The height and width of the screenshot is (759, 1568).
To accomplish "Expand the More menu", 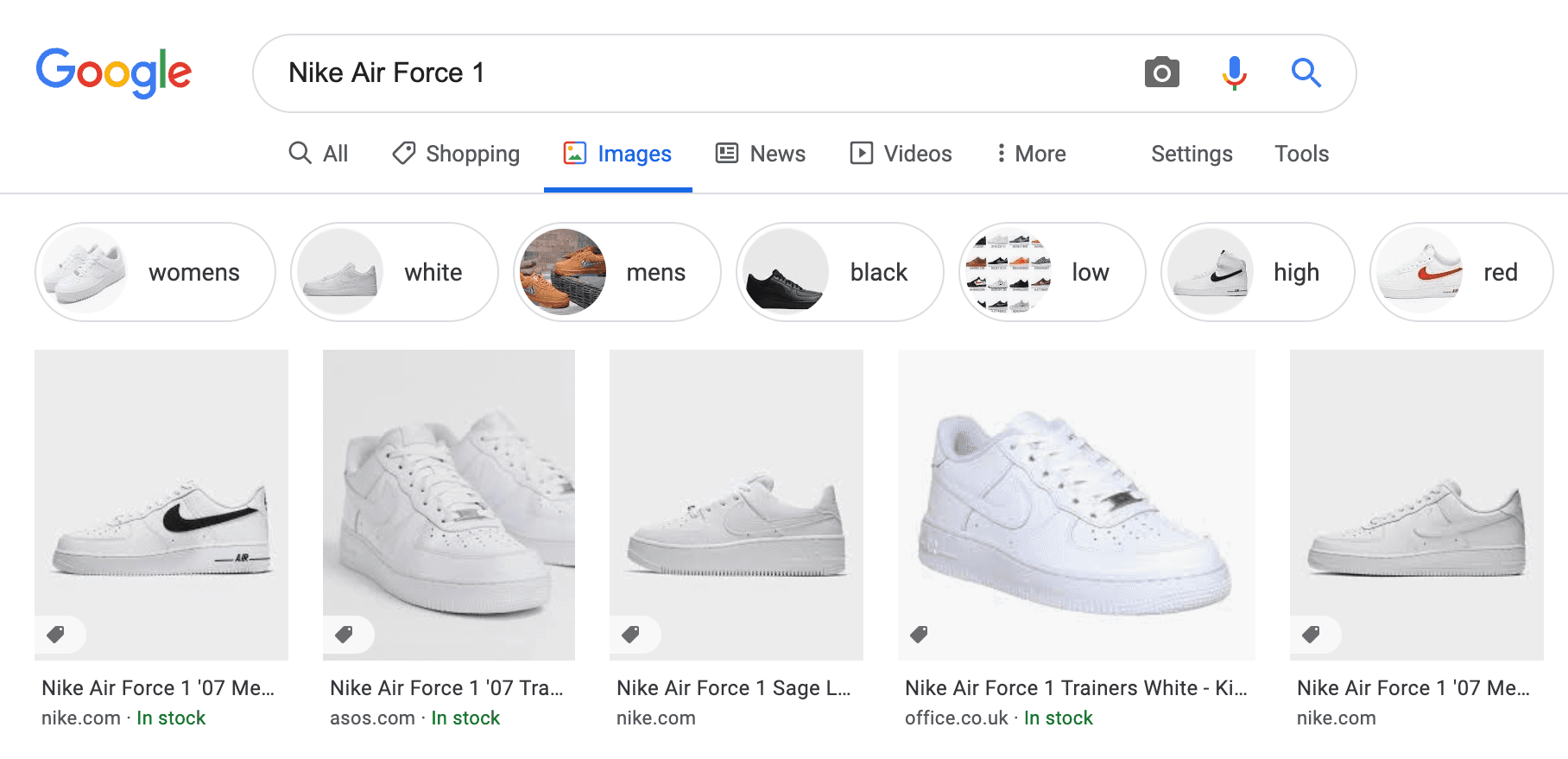I will click(1031, 154).
